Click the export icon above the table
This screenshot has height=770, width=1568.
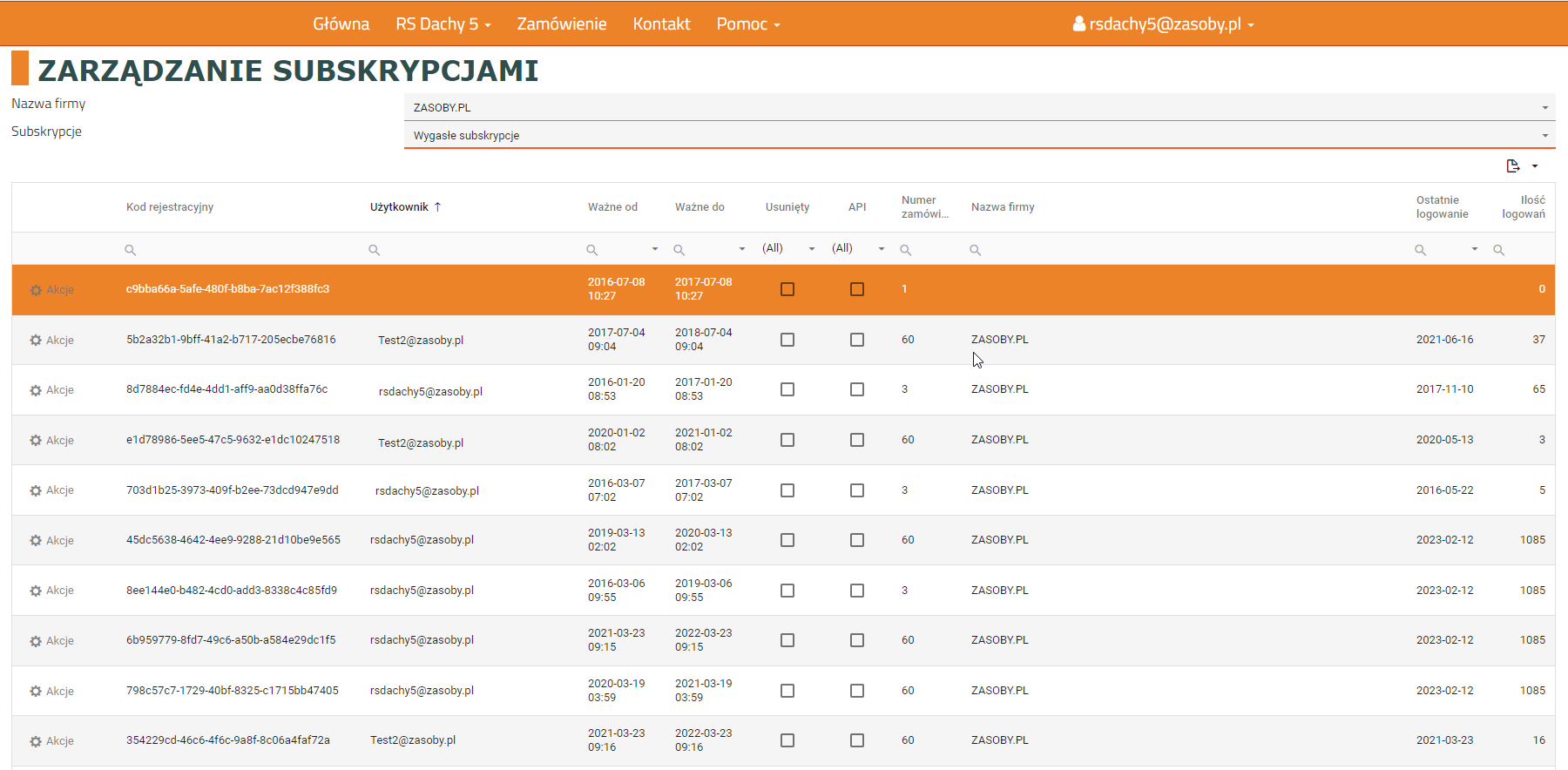pyautogui.click(x=1513, y=165)
